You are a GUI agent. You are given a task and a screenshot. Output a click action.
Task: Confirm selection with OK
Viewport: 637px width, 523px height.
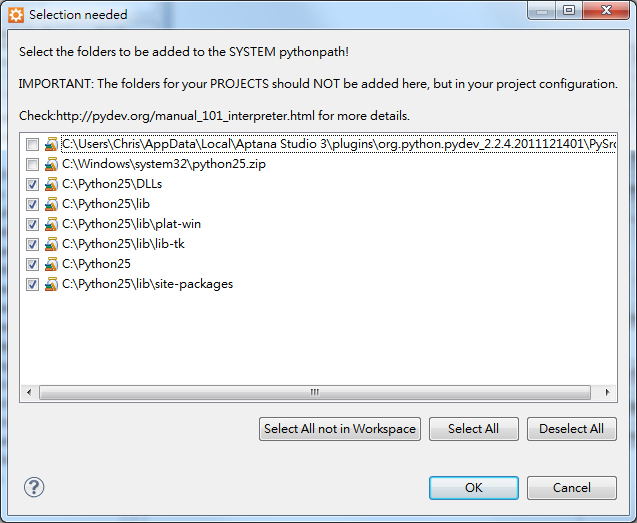coord(474,488)
